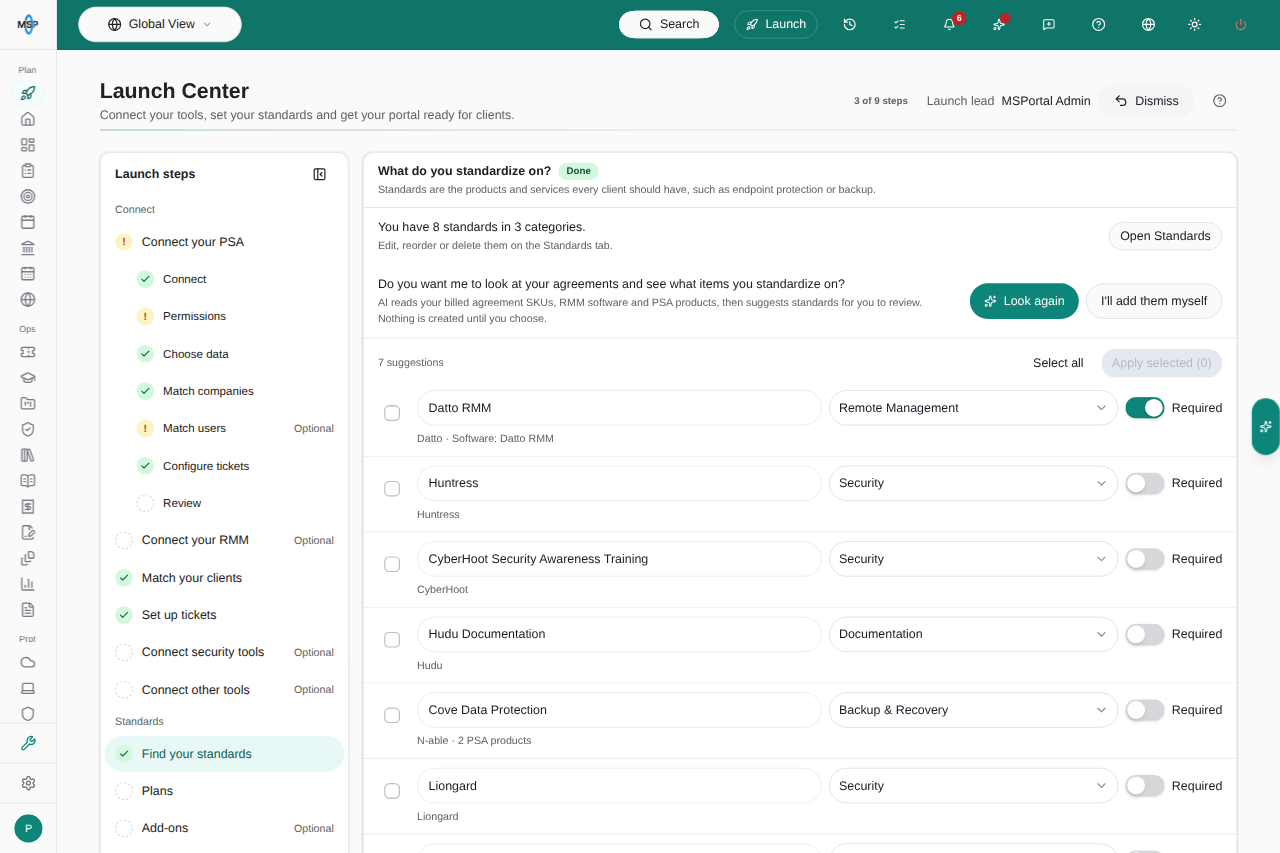Screen dimensions: 1280x853
Task: Click the Search box in top bar
Action: [669, 24]
